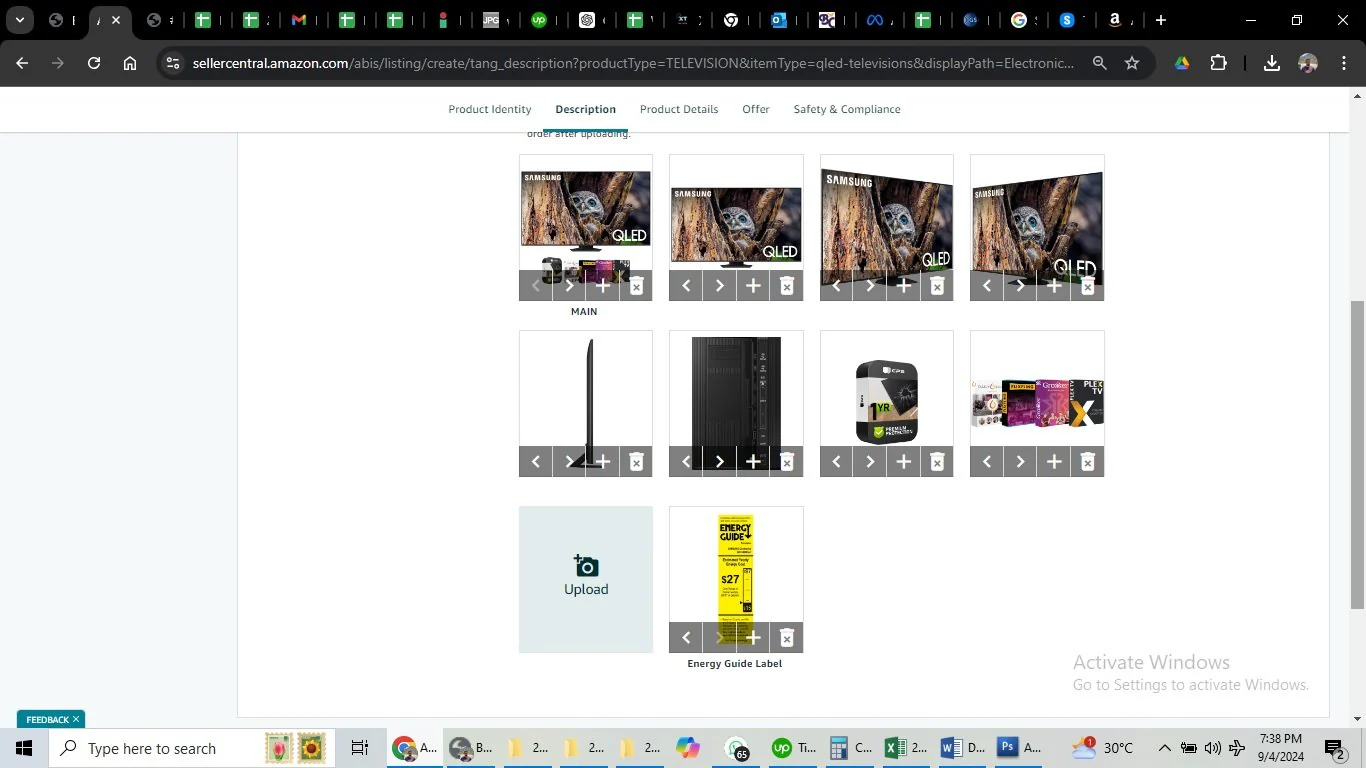Delete the MAIN product image

pos(636,286)
